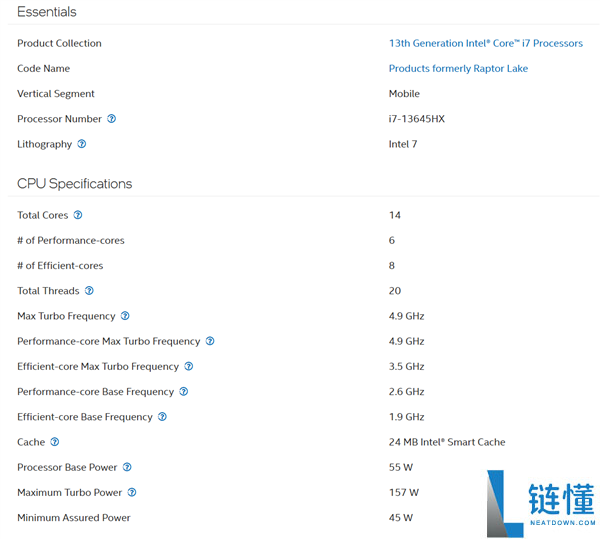Screen dimensions: 600x539
Task: Show help for Performance-core Base Frequency
Action: (184, 392)
